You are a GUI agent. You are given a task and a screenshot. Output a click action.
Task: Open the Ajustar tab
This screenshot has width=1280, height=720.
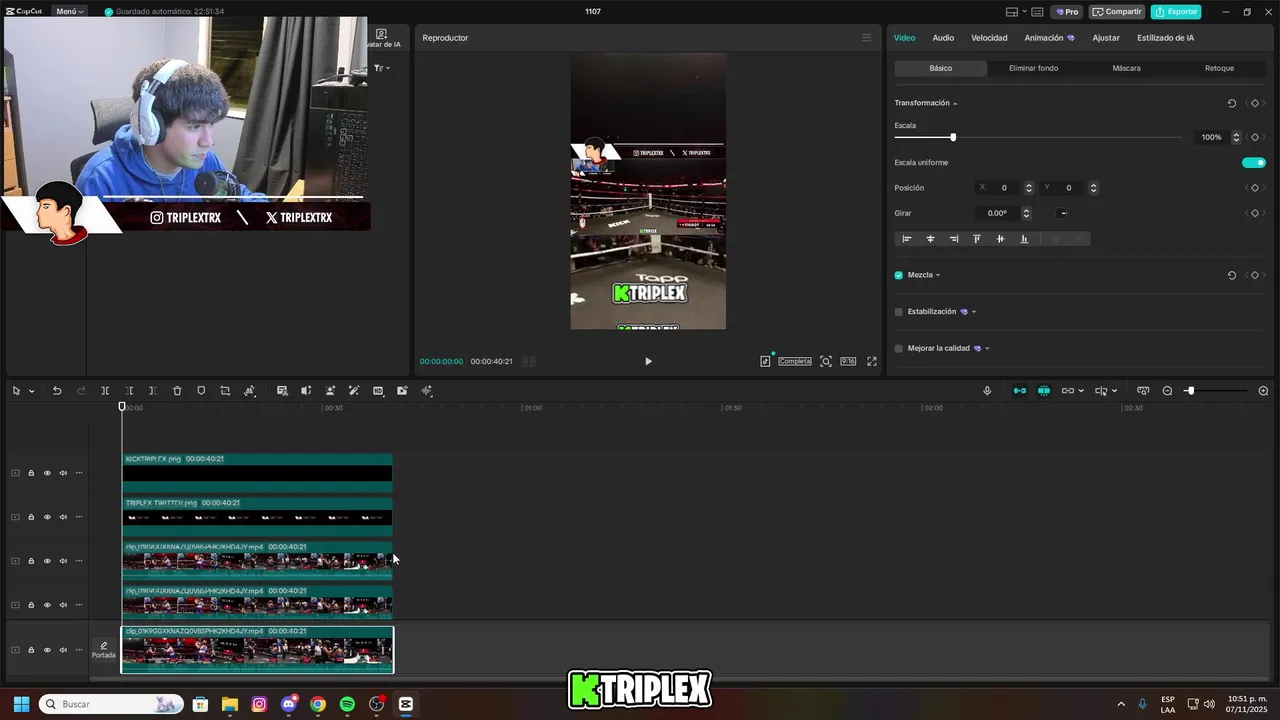[1106, 38]
